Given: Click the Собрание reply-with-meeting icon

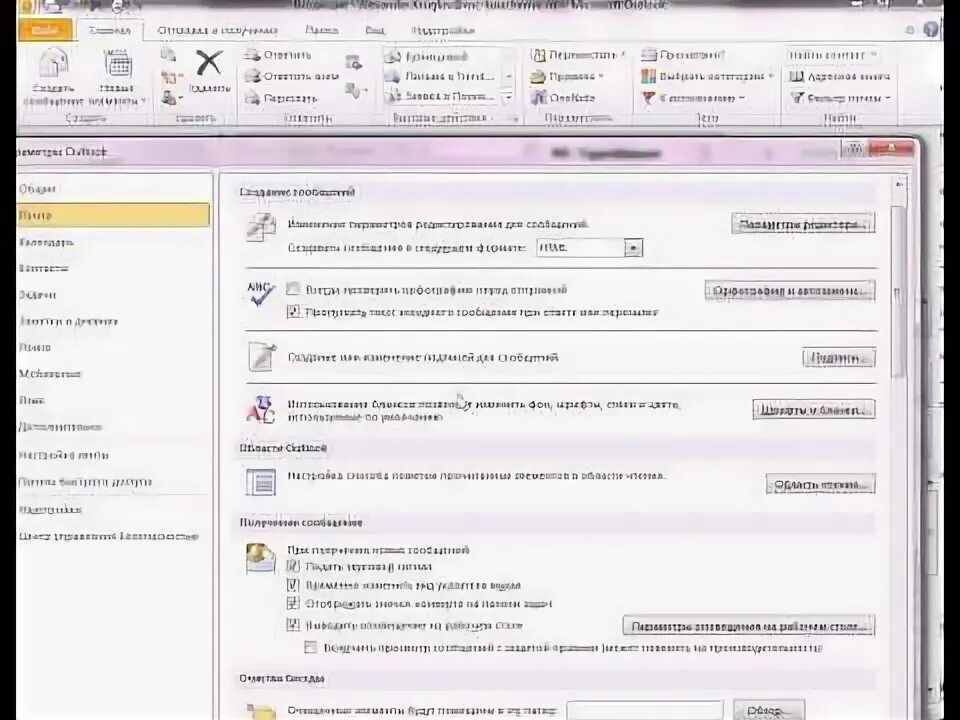Looking at the screenshot, I should pos(354,62).
